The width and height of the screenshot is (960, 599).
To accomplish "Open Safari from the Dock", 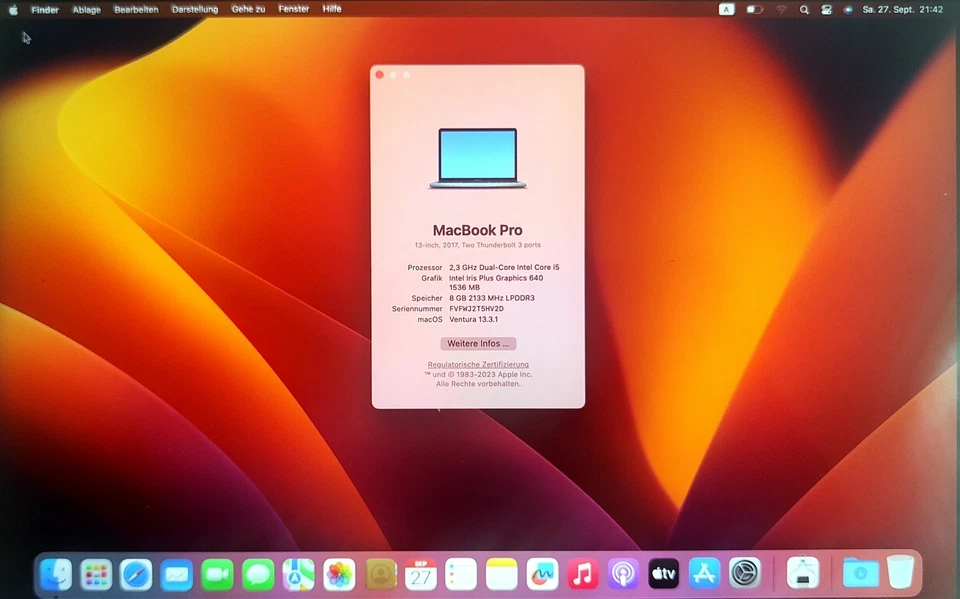I will (136, 573).
